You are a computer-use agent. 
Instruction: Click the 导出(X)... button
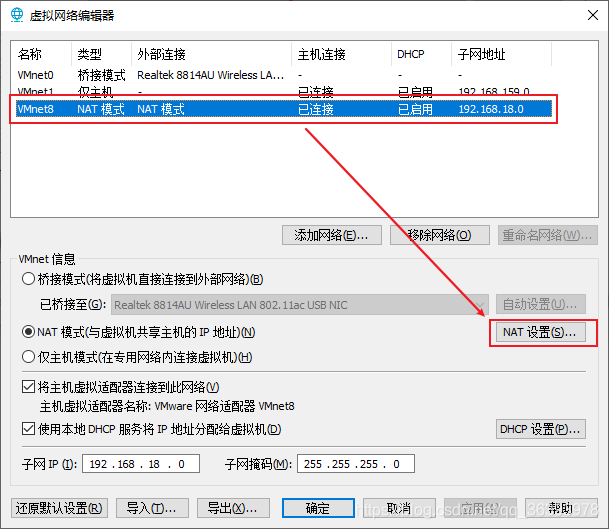pos(233,508)
